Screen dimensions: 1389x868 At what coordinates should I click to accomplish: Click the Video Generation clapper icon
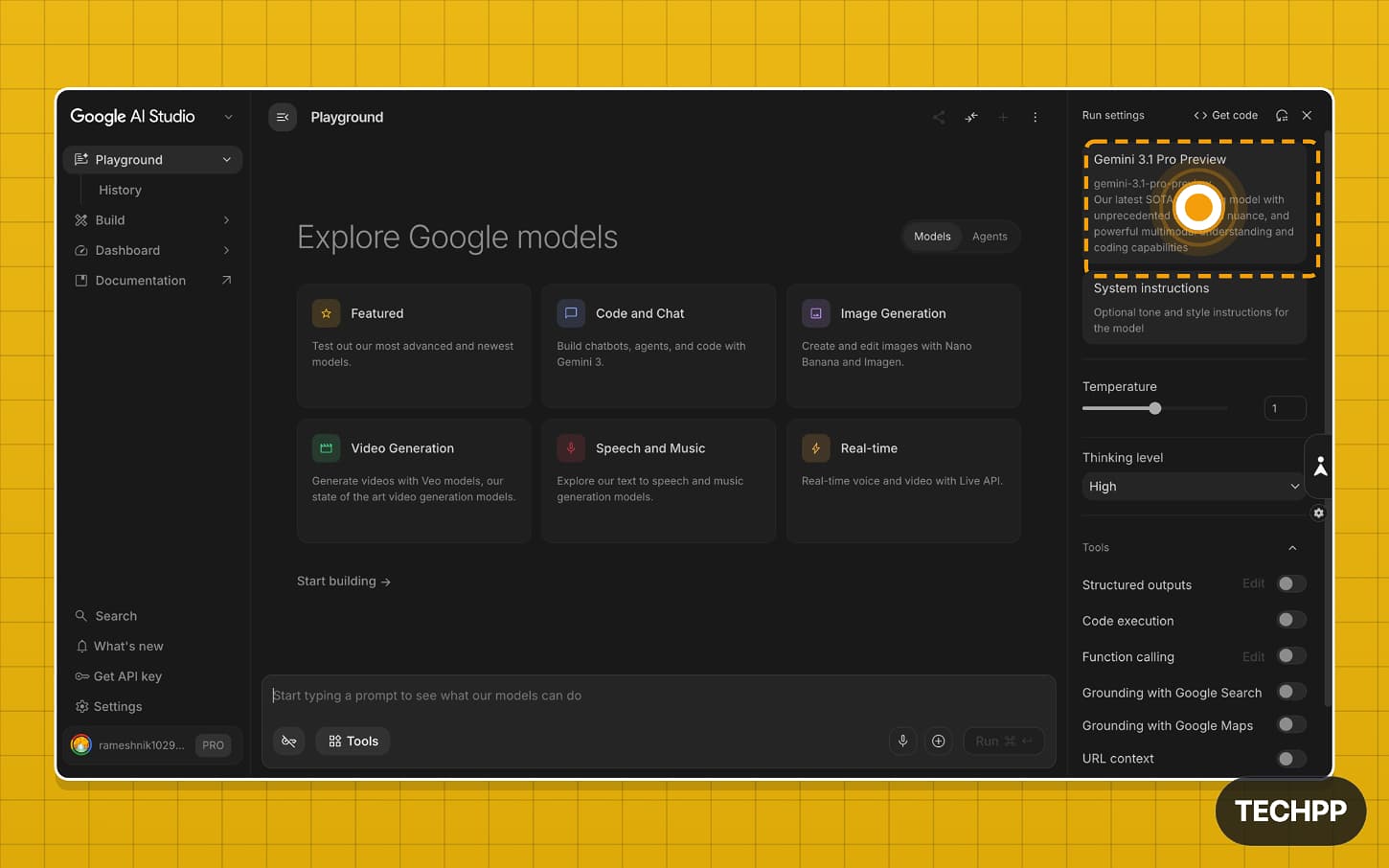tap(326, 448)
